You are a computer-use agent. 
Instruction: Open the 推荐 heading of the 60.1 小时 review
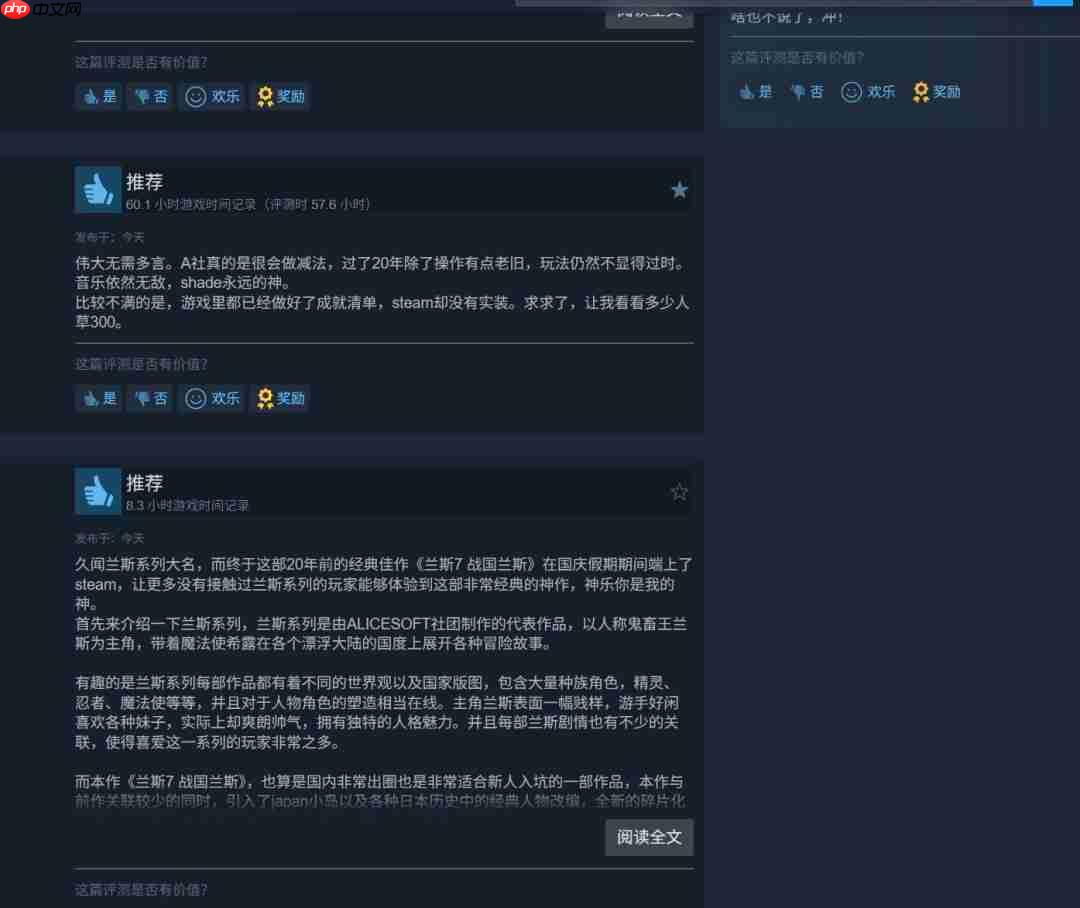[145, 182]
